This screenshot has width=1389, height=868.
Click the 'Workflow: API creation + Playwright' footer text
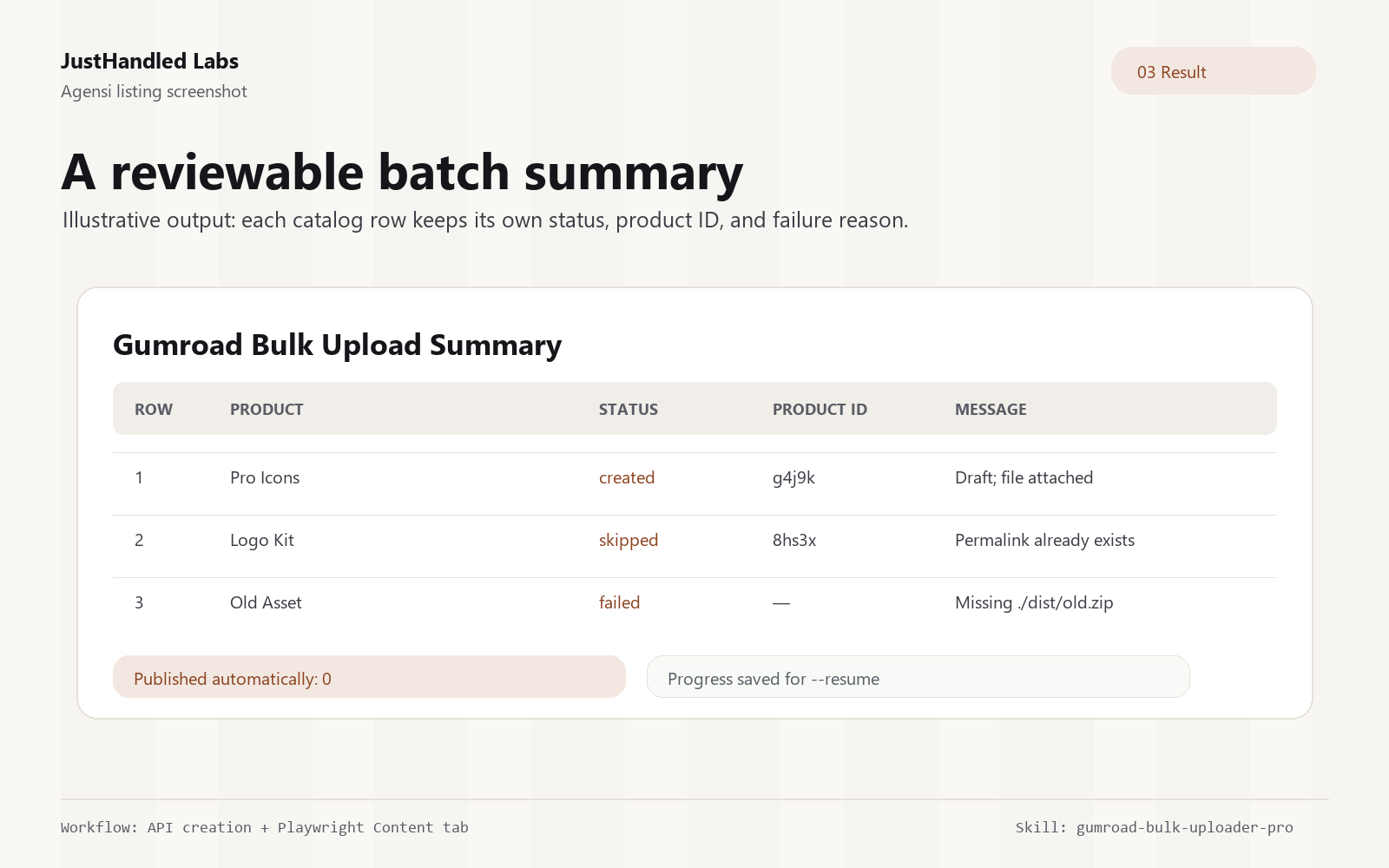[x=265, y=827]
